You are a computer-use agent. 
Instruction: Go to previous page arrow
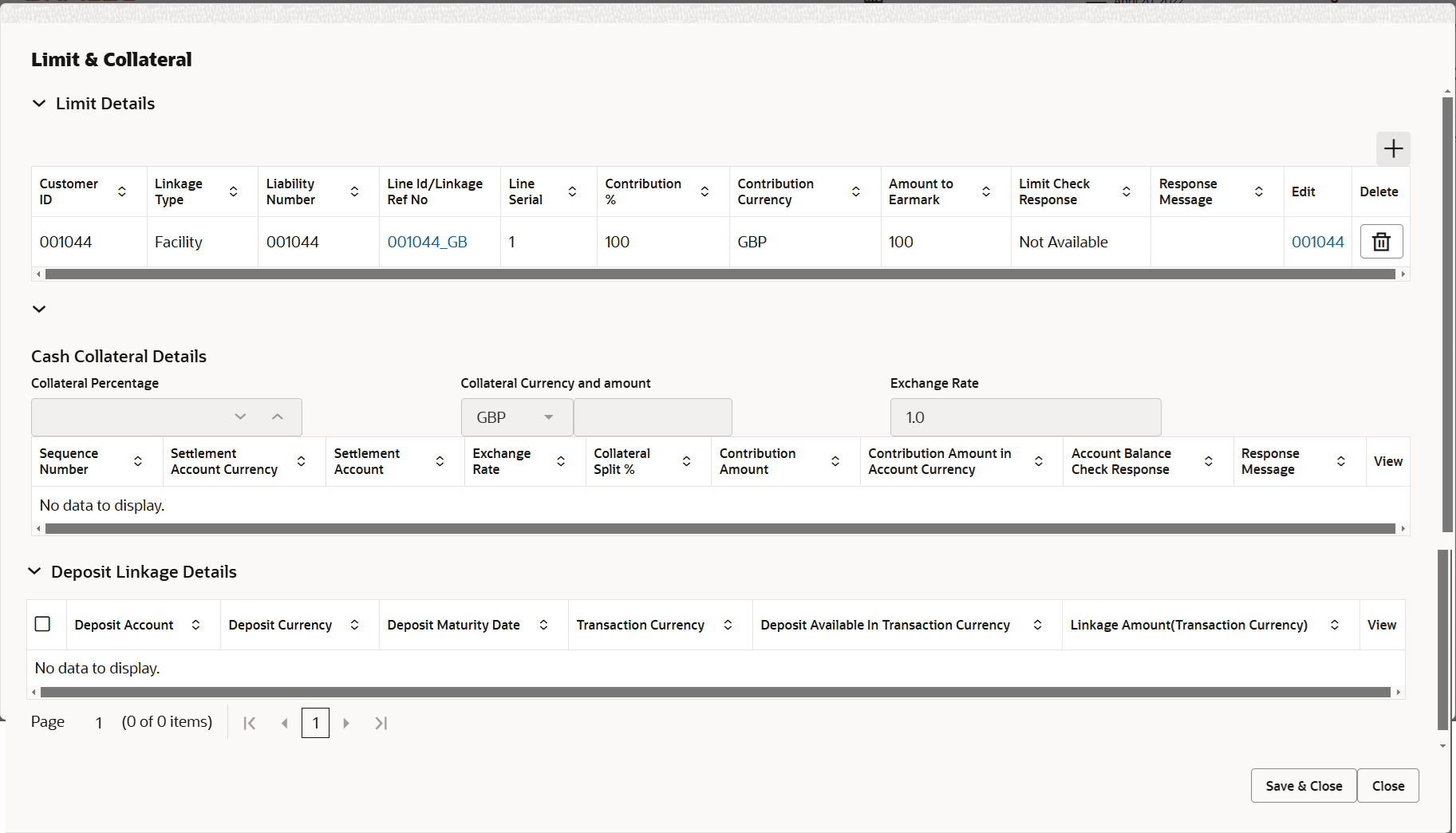click(284, 722)
